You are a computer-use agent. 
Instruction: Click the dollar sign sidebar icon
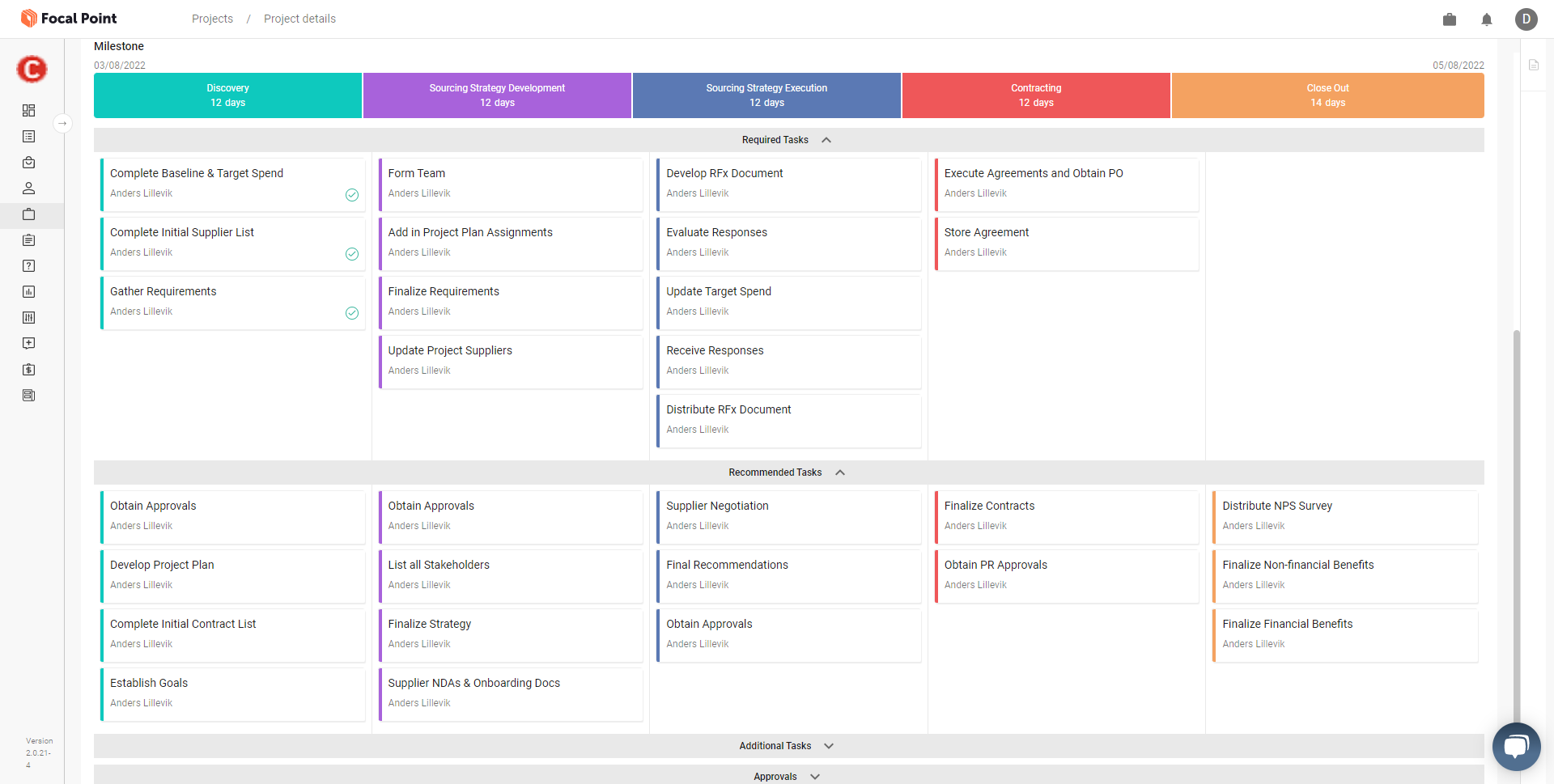click(x=29, y=370)
